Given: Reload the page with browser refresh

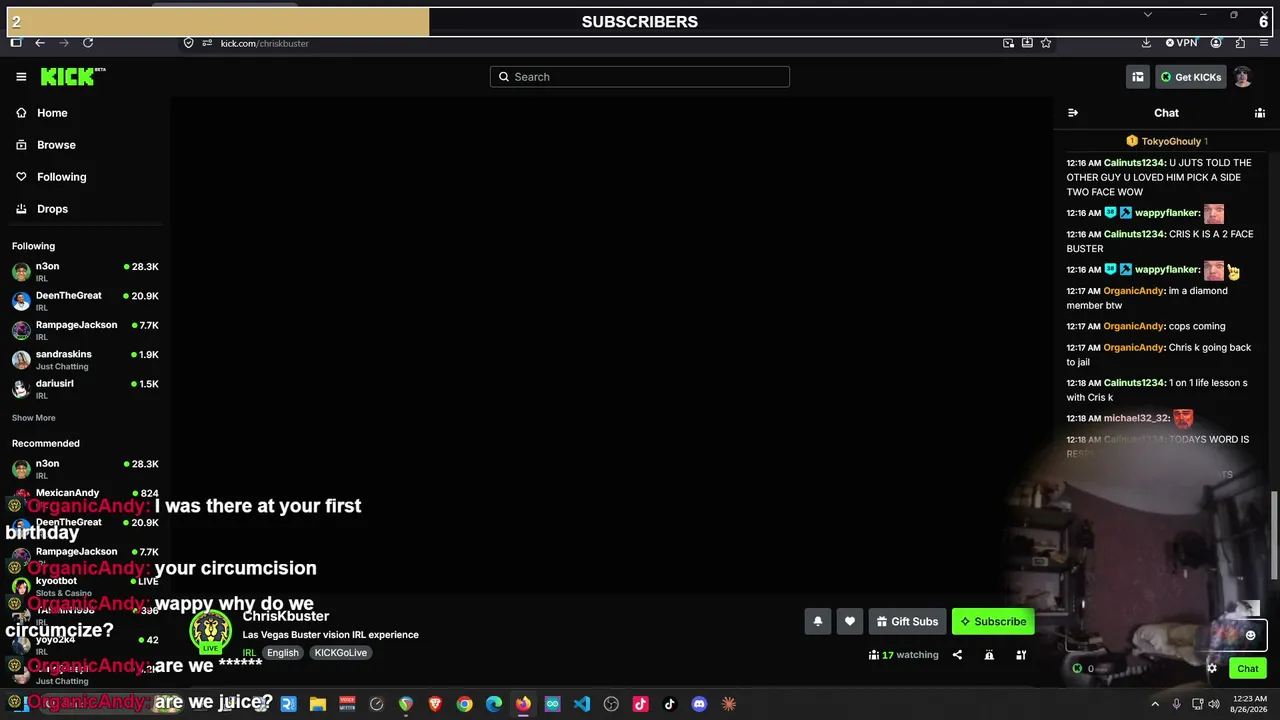Looking at the screenshot, I should click(88, 43).
